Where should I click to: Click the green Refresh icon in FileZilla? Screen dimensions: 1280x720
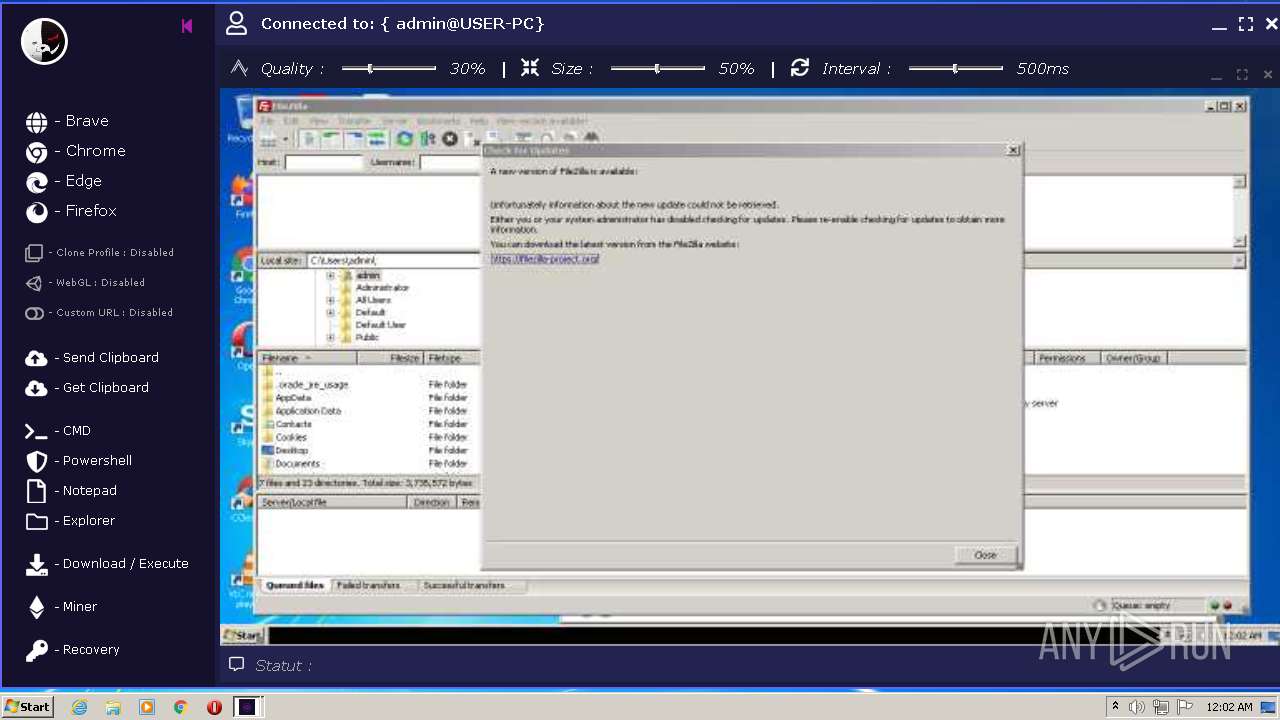[404, 139]
